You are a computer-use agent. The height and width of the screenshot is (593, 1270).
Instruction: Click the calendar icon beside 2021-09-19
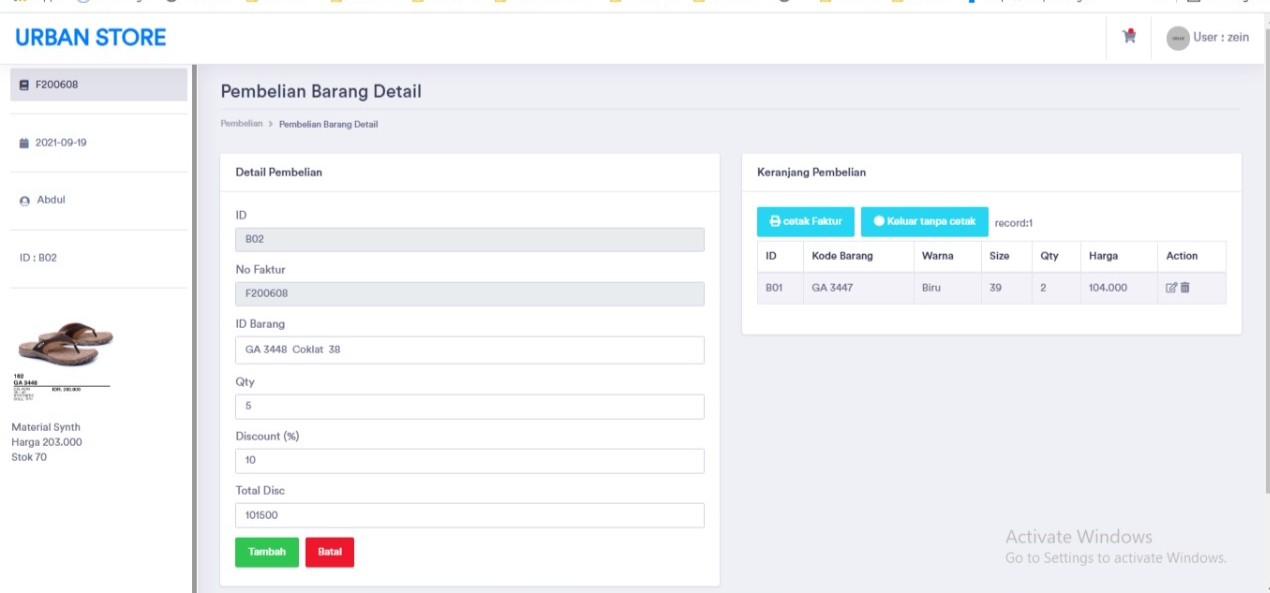pos(24,143)
